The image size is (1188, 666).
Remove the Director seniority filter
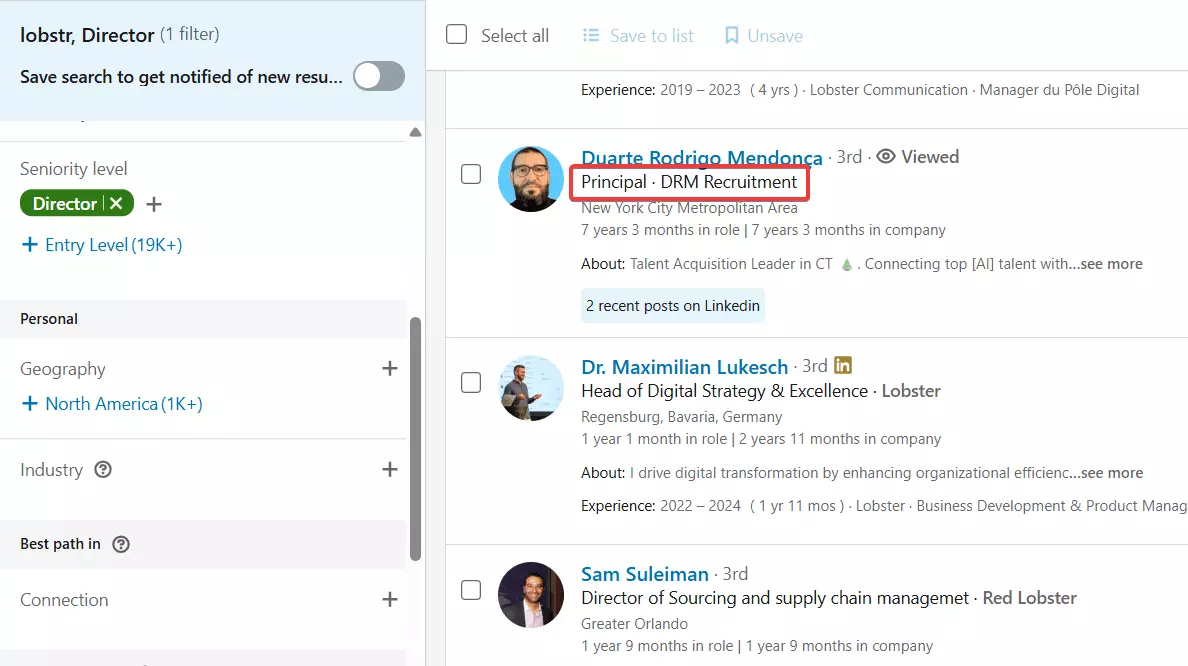[116, 203]
